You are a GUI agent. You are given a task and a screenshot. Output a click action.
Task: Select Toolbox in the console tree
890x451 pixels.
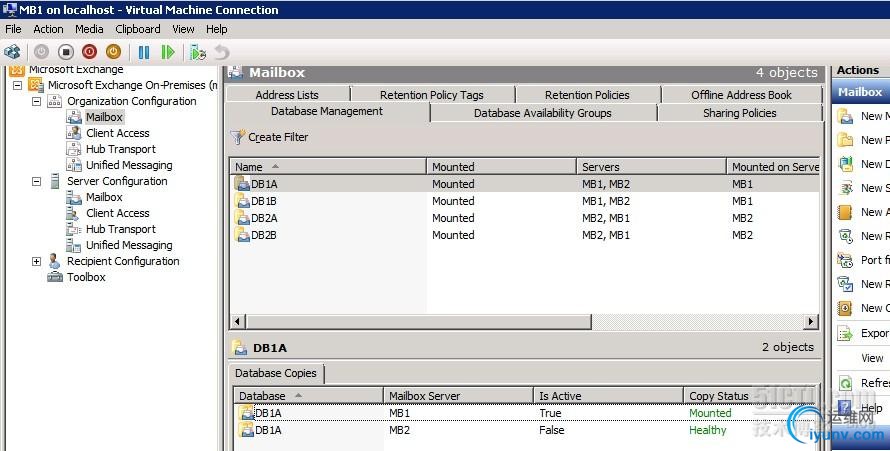click(x=86, y=277)
